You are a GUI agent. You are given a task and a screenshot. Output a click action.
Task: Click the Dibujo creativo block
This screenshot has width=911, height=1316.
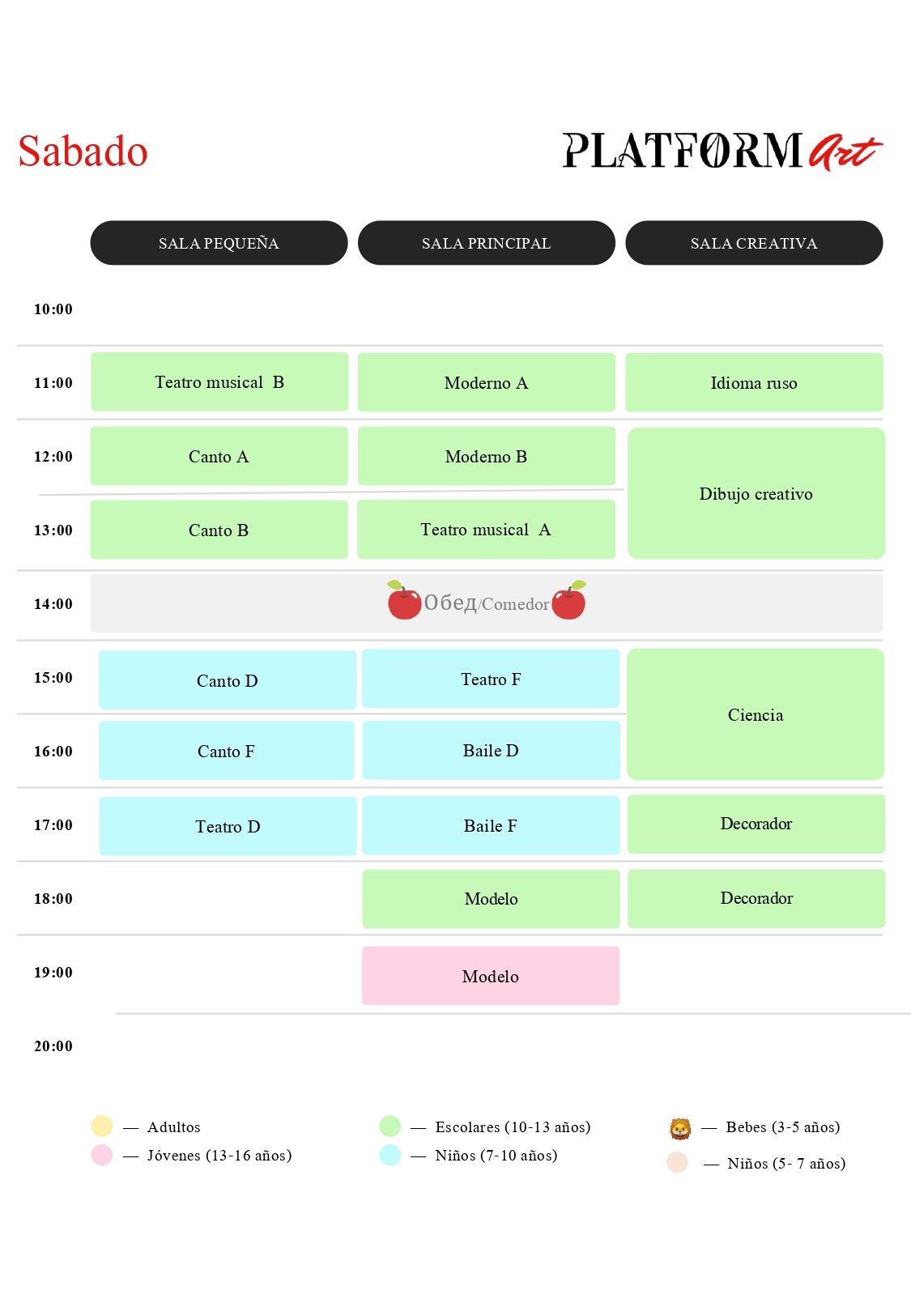(x=756, y=494)
